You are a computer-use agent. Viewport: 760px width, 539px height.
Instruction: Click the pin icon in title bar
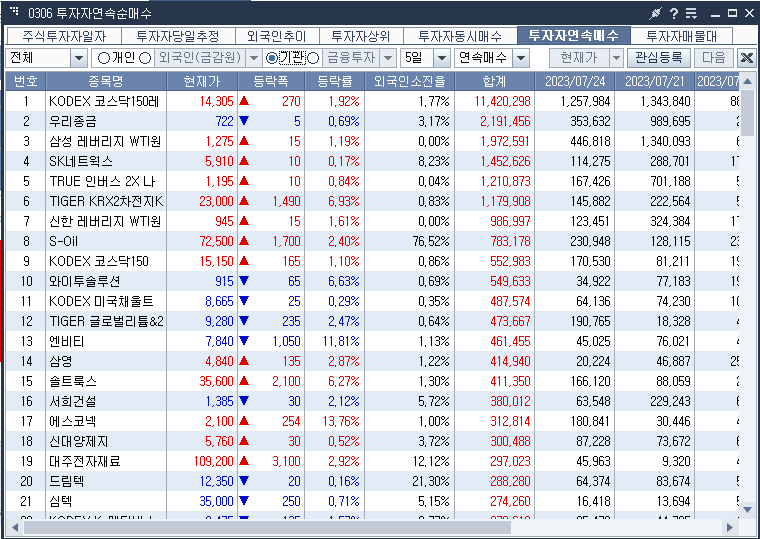point(655,14)
